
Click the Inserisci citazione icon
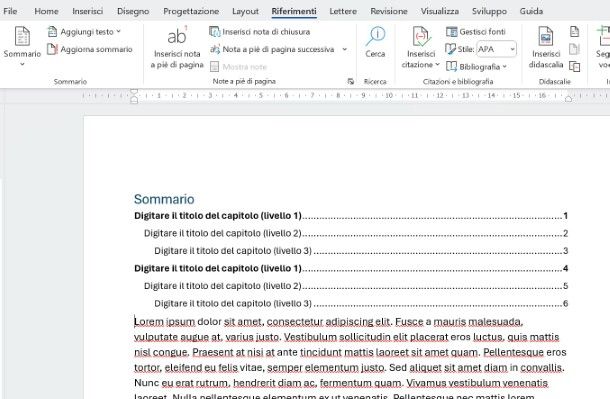pos(421,36)
